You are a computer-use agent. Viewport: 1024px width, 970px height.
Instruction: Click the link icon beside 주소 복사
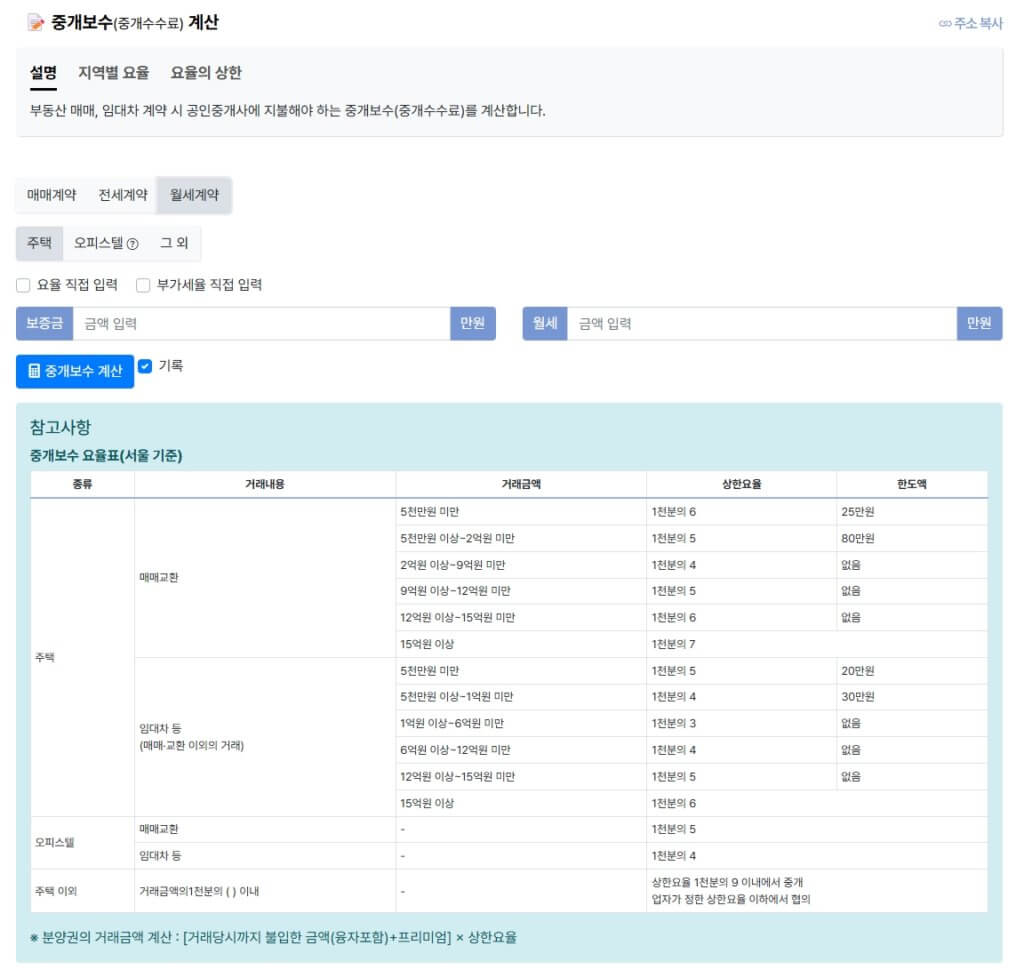click(945, 24)
